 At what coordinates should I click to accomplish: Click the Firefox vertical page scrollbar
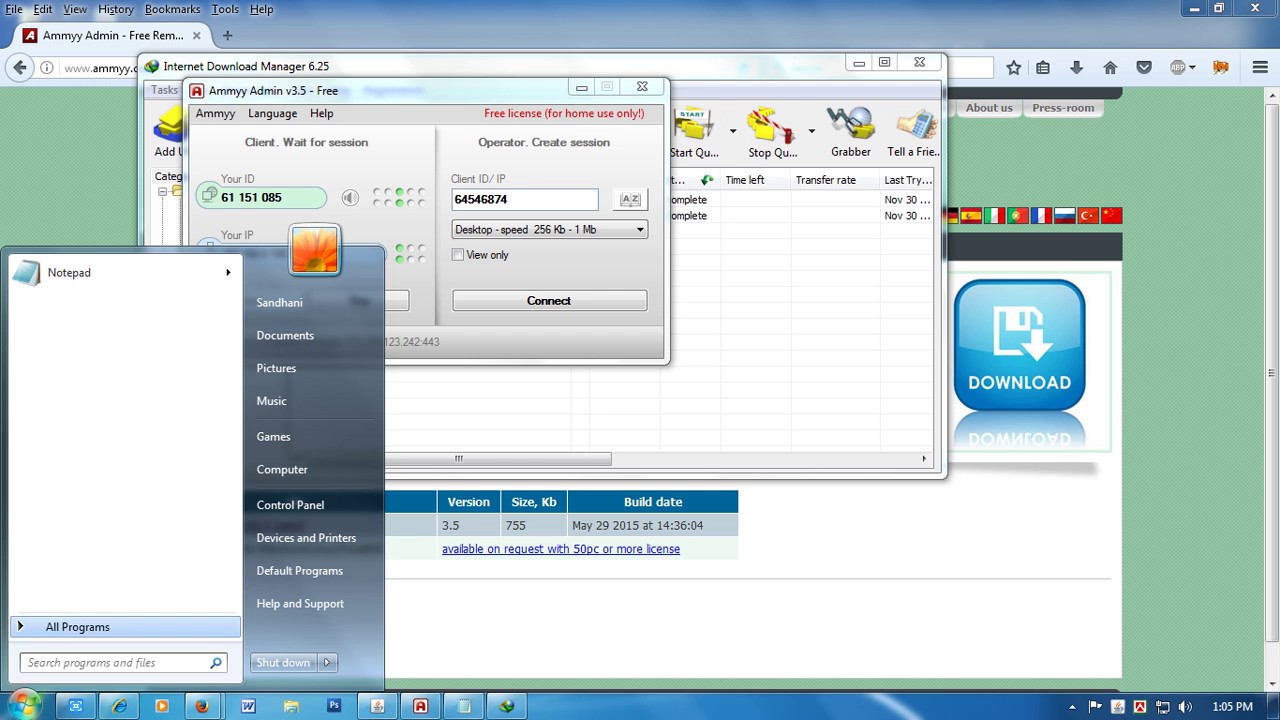click(1271, 373)
